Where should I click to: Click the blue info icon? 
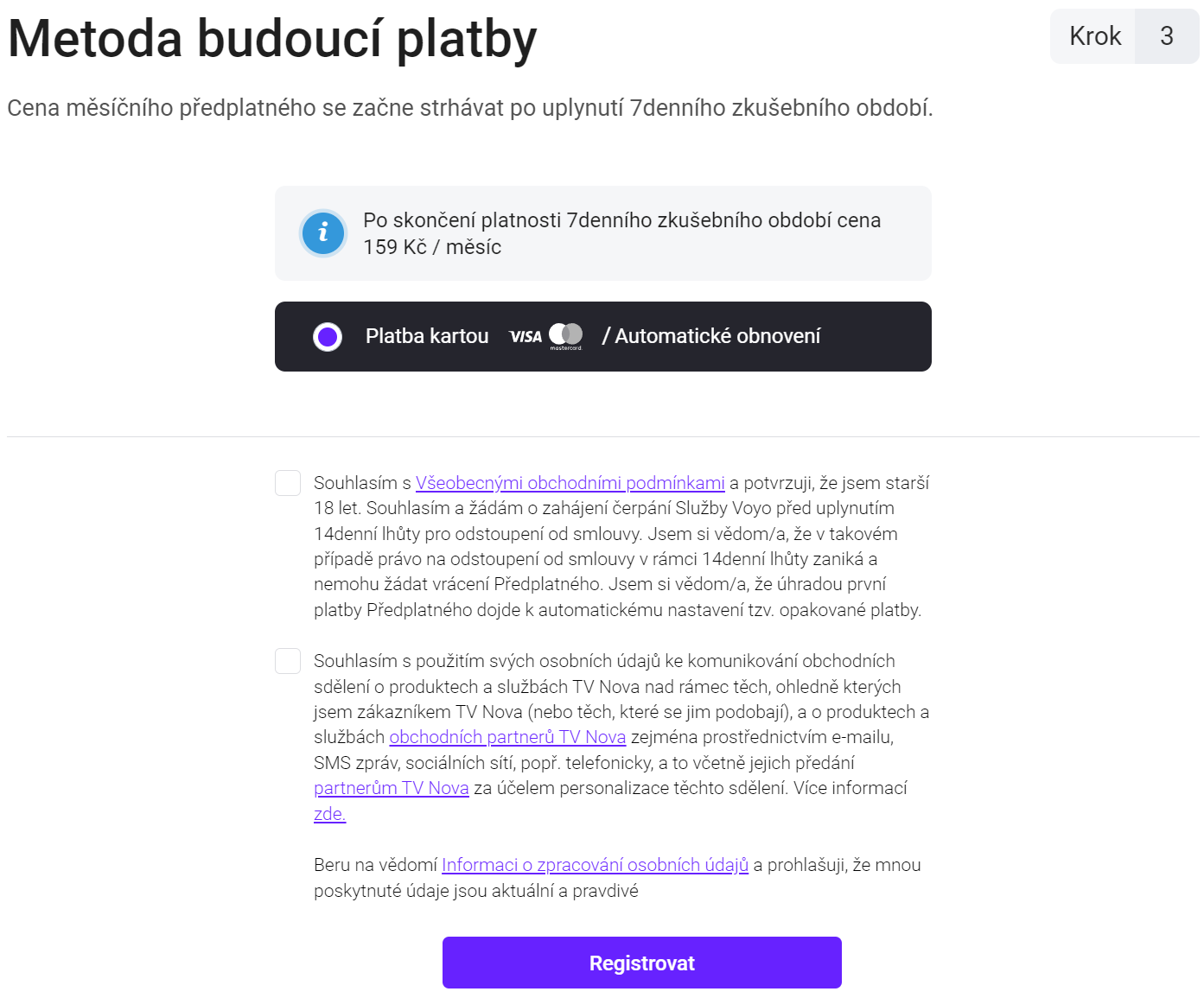323,233
